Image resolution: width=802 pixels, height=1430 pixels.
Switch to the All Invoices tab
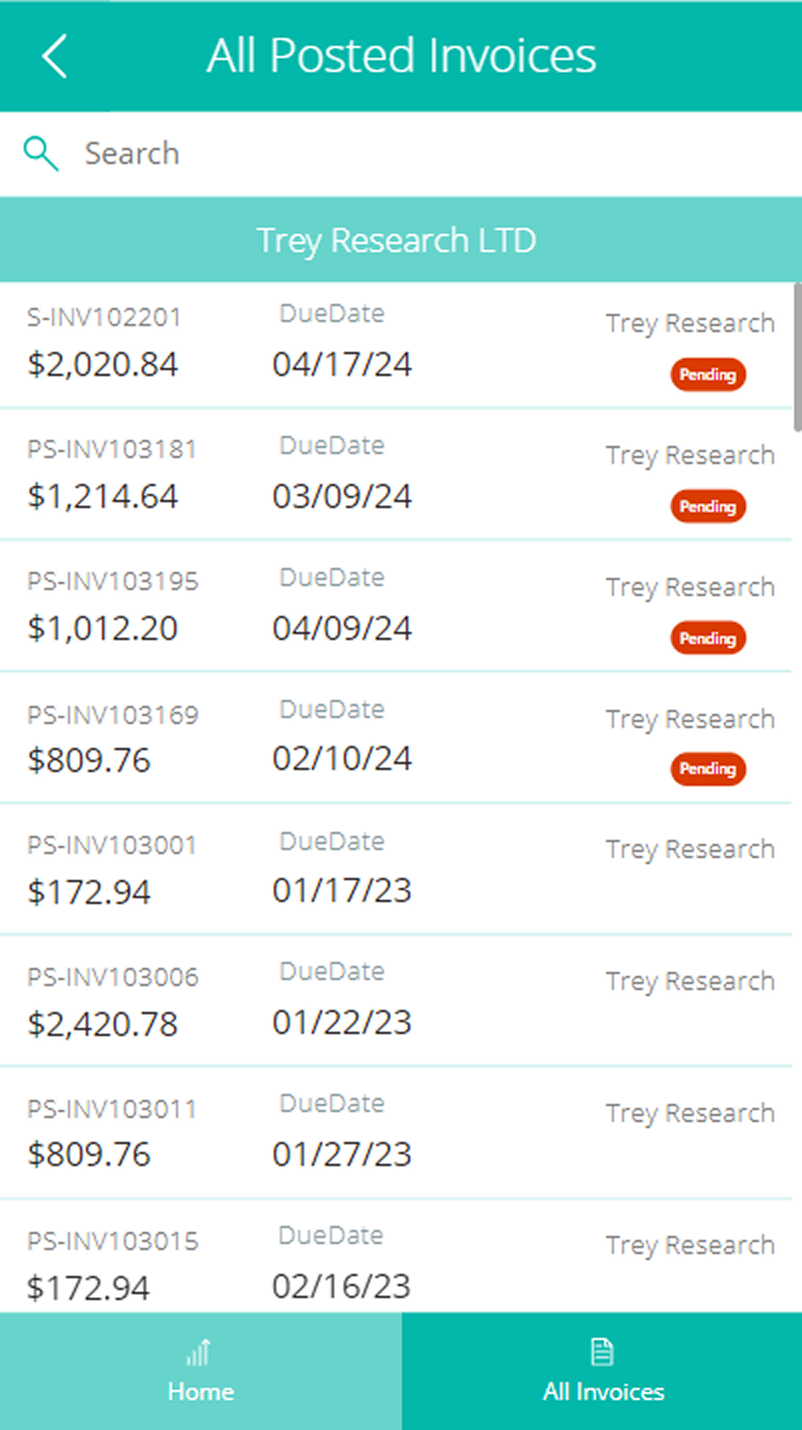(x=602, y=1372)
